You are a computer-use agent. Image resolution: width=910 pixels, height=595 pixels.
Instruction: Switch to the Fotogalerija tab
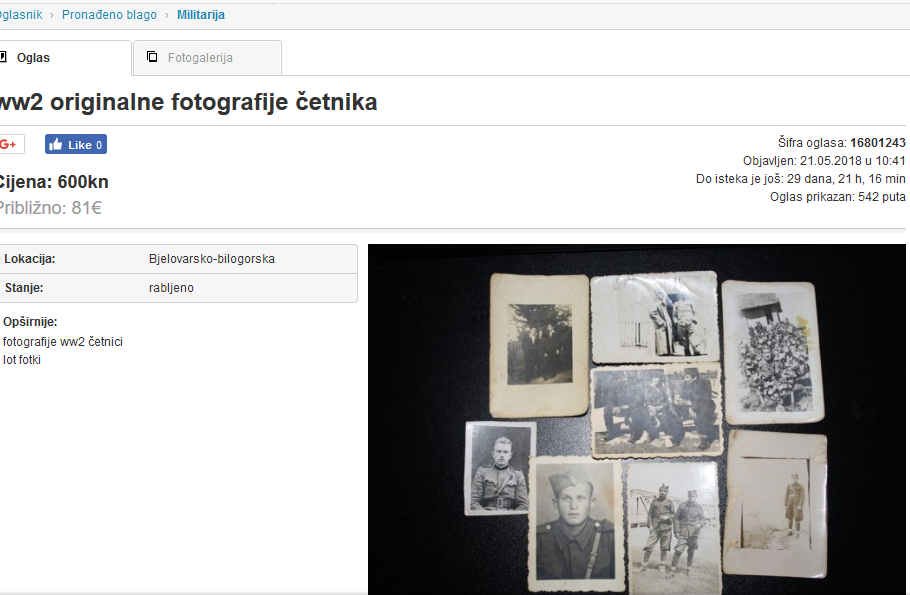point(200,58)
